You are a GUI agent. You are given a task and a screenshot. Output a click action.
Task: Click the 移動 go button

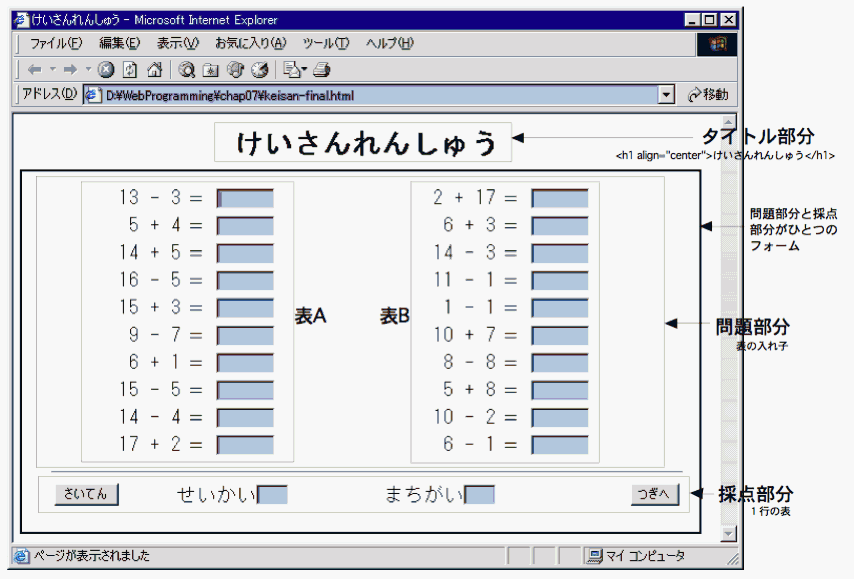[x=708, y=95]
